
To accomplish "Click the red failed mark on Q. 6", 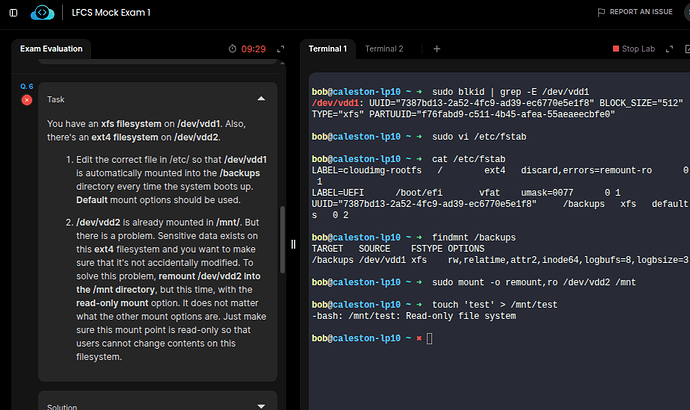I will click(27, 100).
